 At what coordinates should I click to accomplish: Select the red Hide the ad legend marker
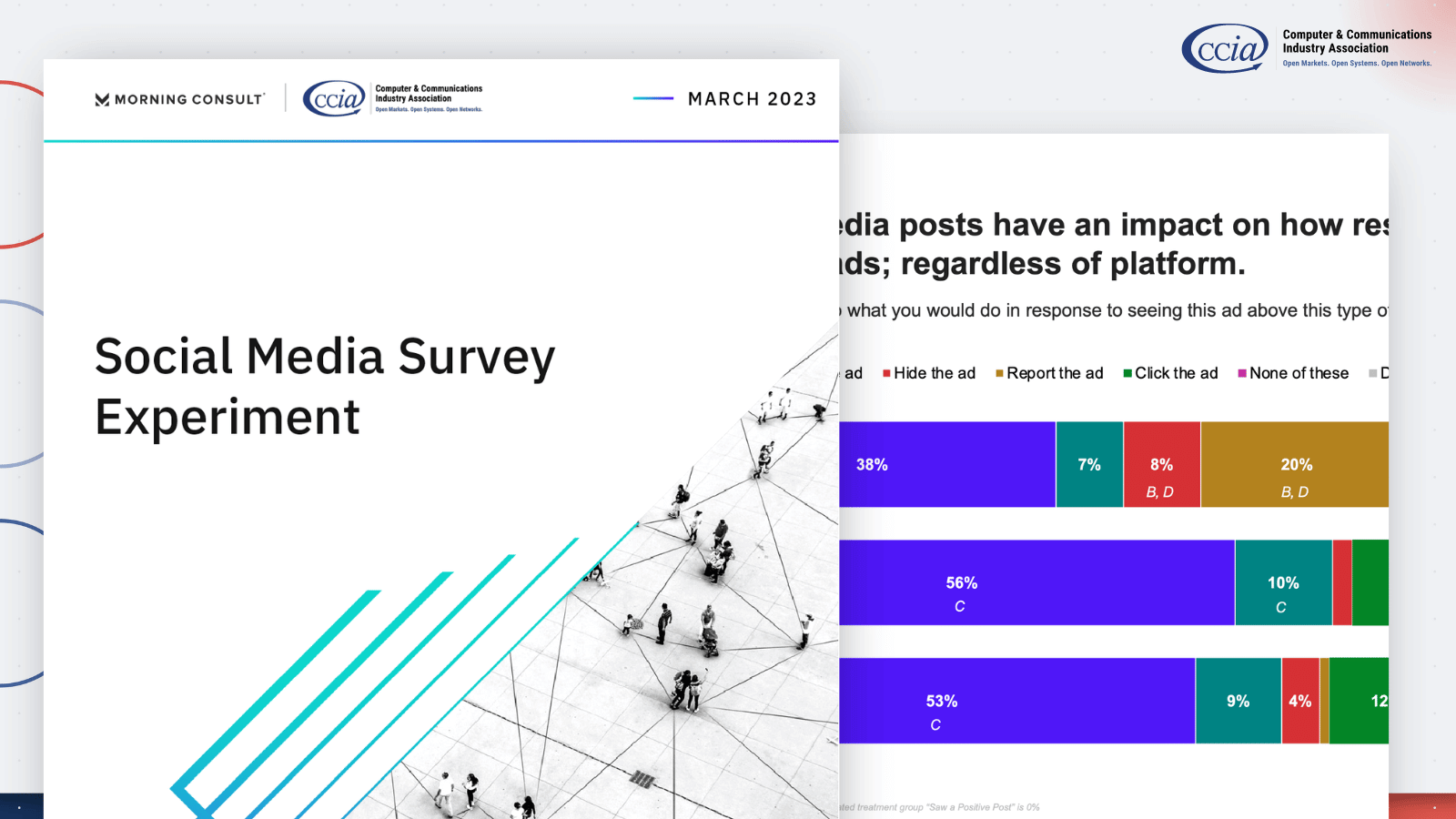(886, 373)
